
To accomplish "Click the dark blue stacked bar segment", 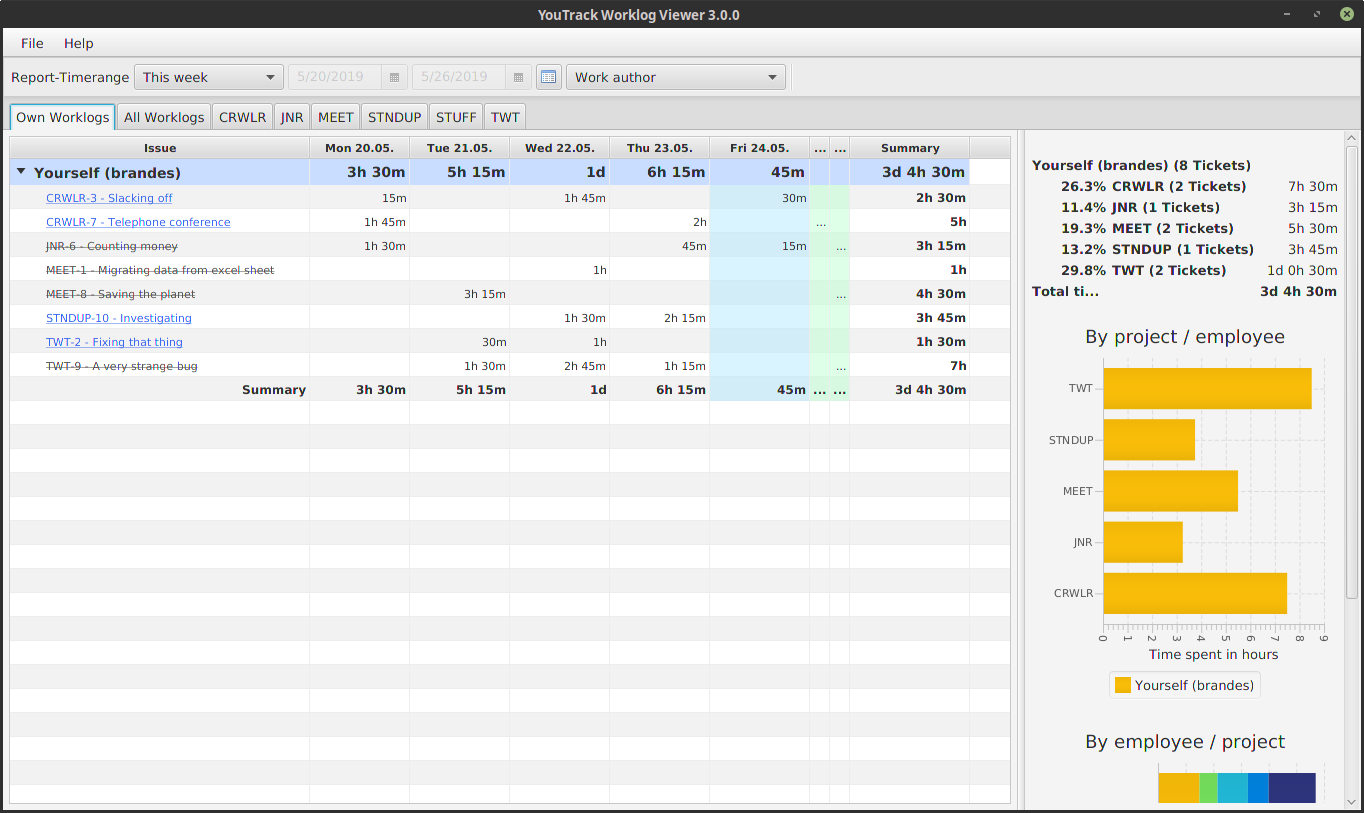I will coord(1292,788).
